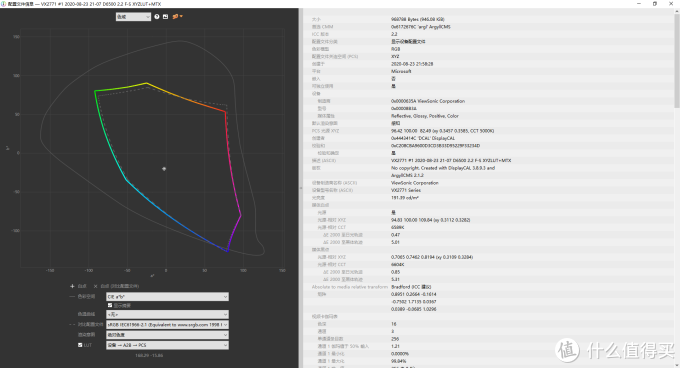
Task: Open the rendering intent dropdown
Action: coord(167,335)
